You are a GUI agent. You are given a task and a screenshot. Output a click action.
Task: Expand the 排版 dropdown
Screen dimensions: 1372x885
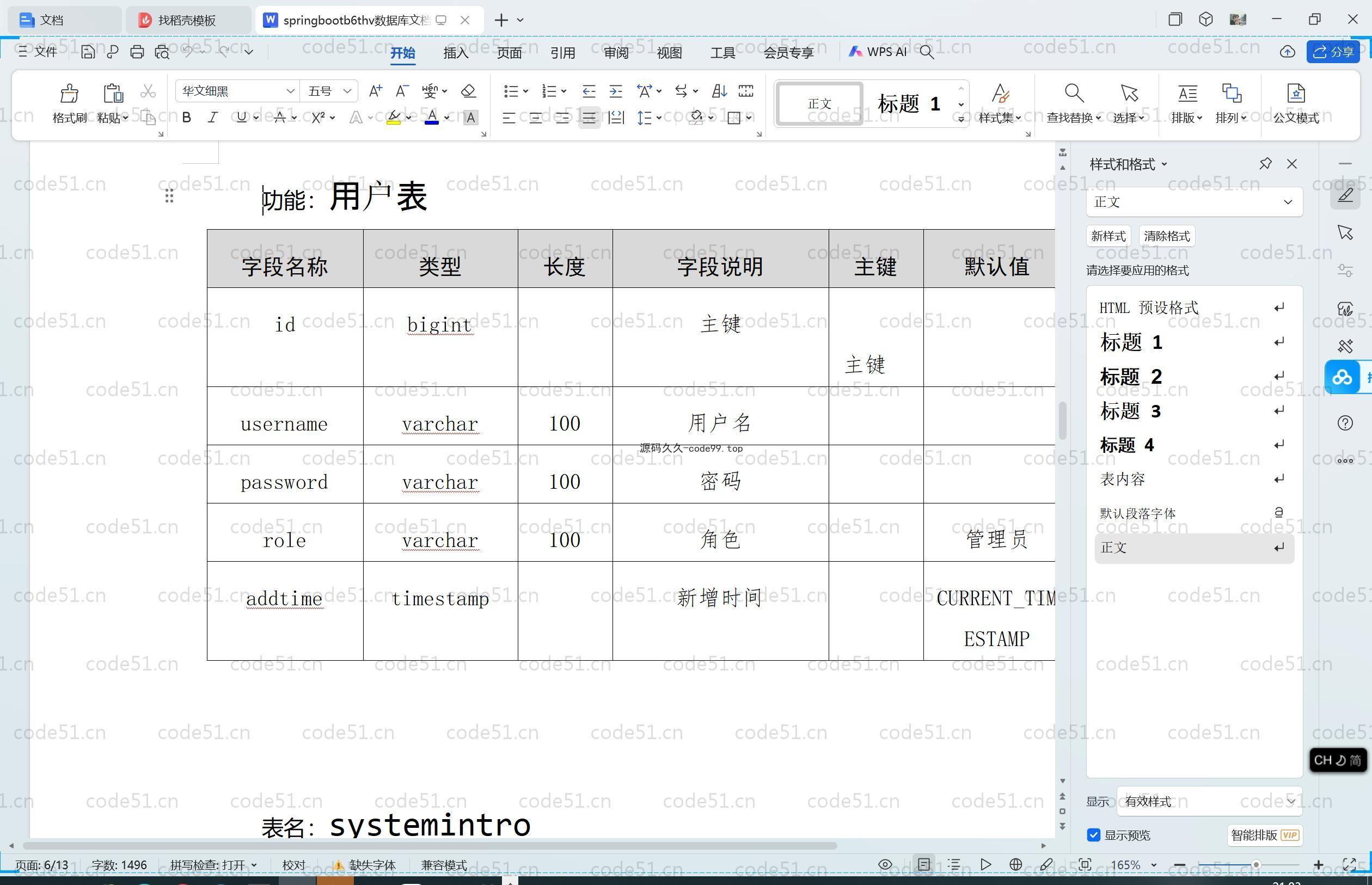click(x=1187, y=118)
